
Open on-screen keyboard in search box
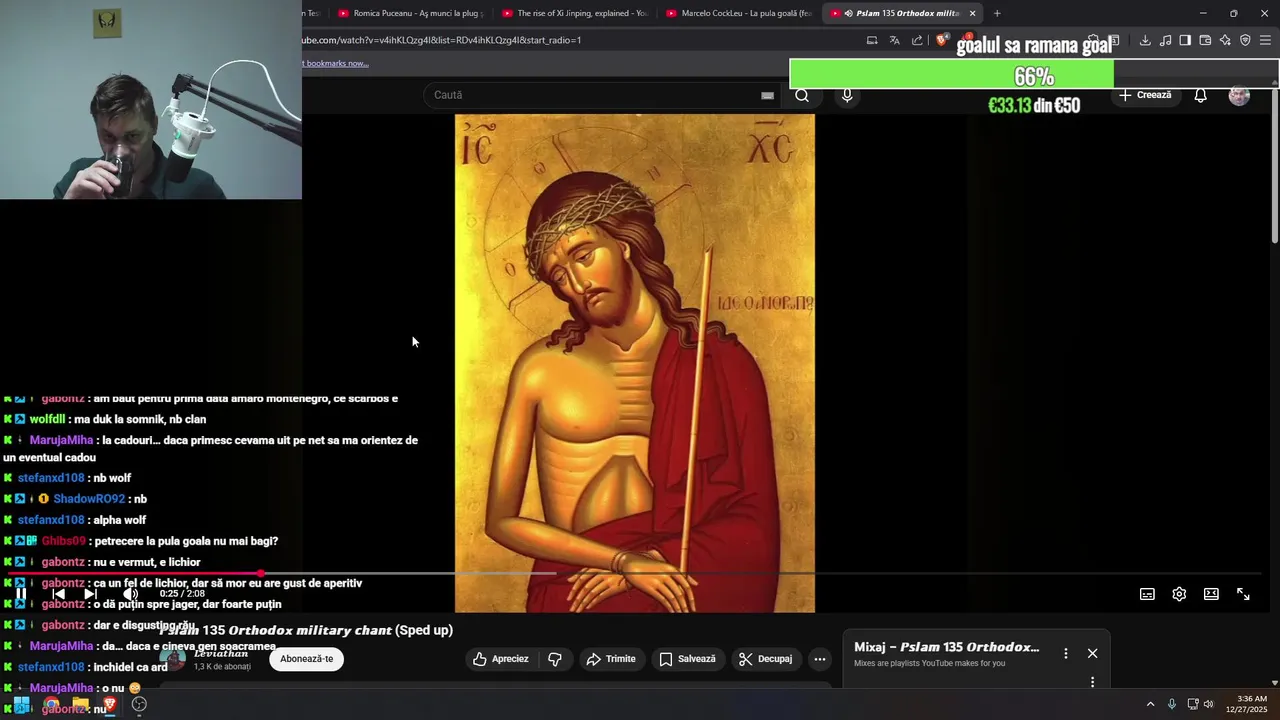coord(767,95)
